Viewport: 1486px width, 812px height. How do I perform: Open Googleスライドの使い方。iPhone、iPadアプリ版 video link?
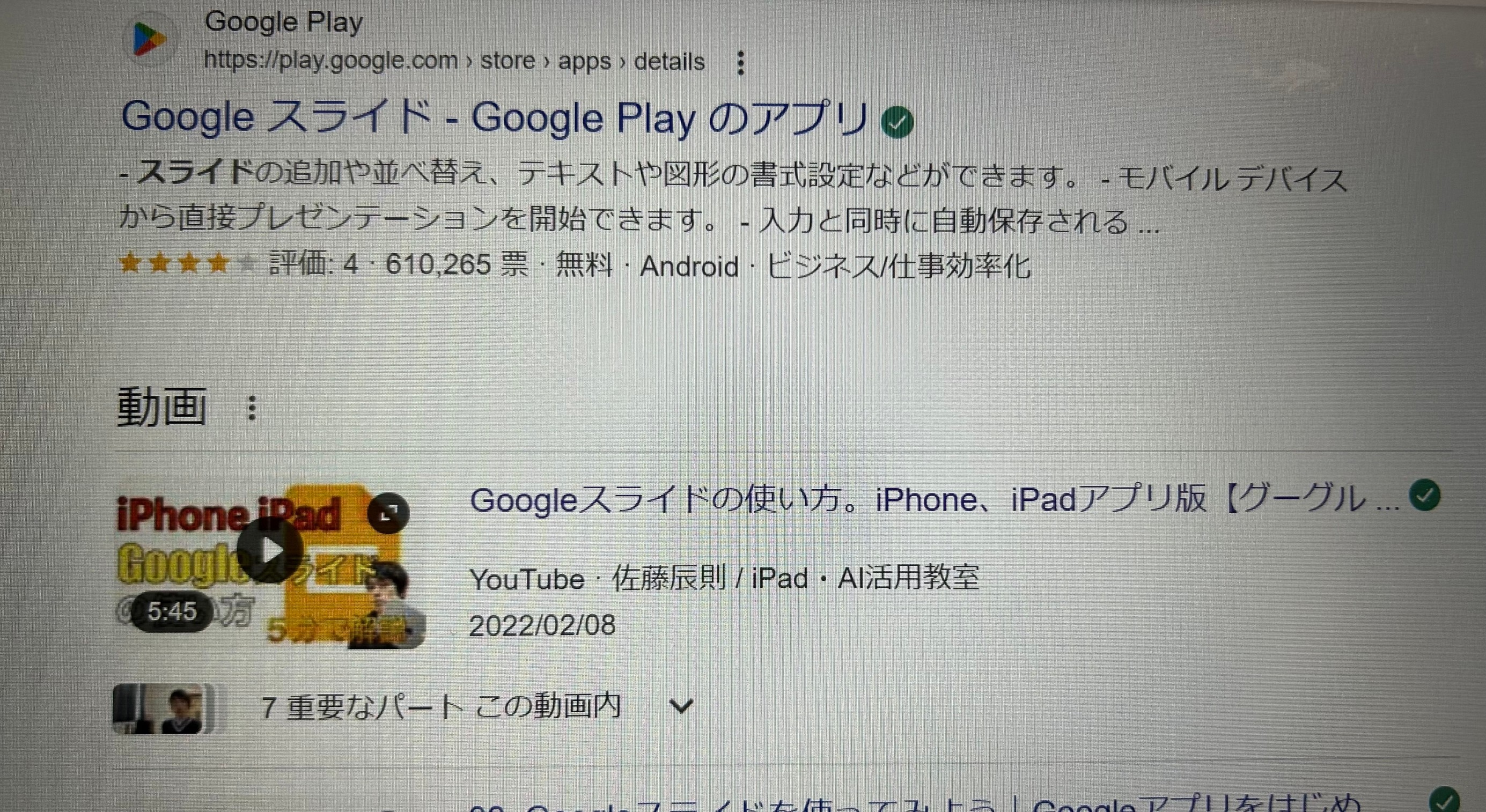click(935, 499)
